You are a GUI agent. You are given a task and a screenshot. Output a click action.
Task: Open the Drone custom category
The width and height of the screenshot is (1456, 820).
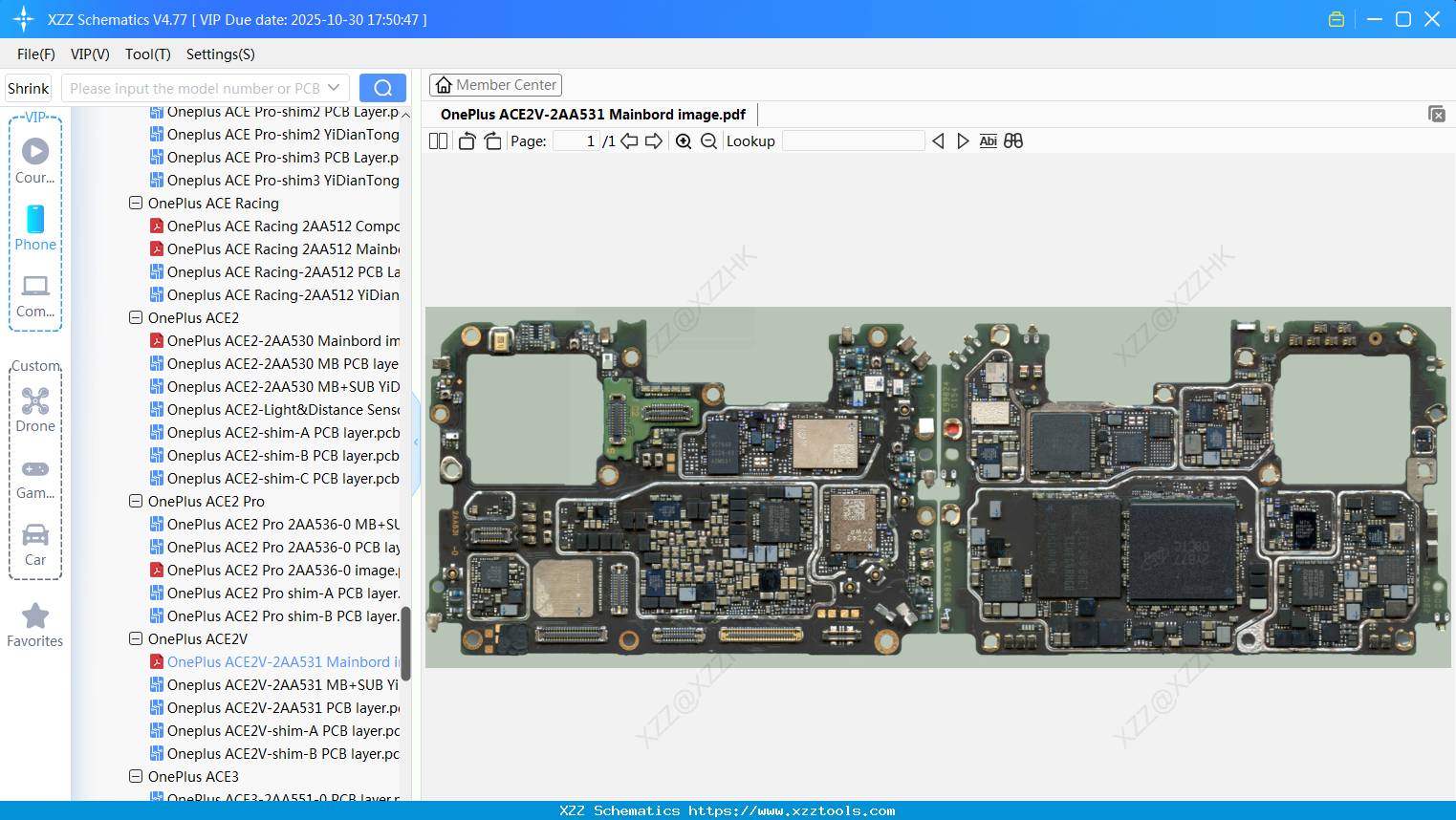point(34,409)
